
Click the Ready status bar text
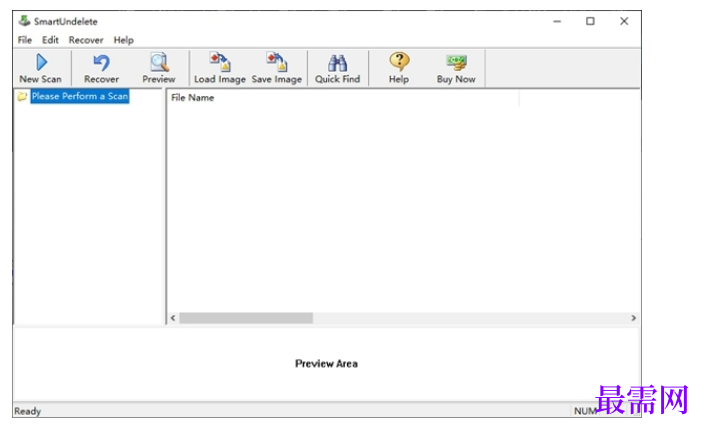[x=28, y=411]
